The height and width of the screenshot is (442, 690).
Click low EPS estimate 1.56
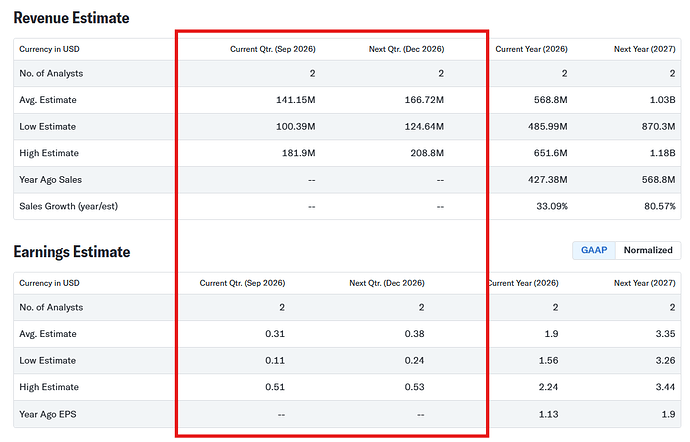pyautogui.click(x=548, y=361)
